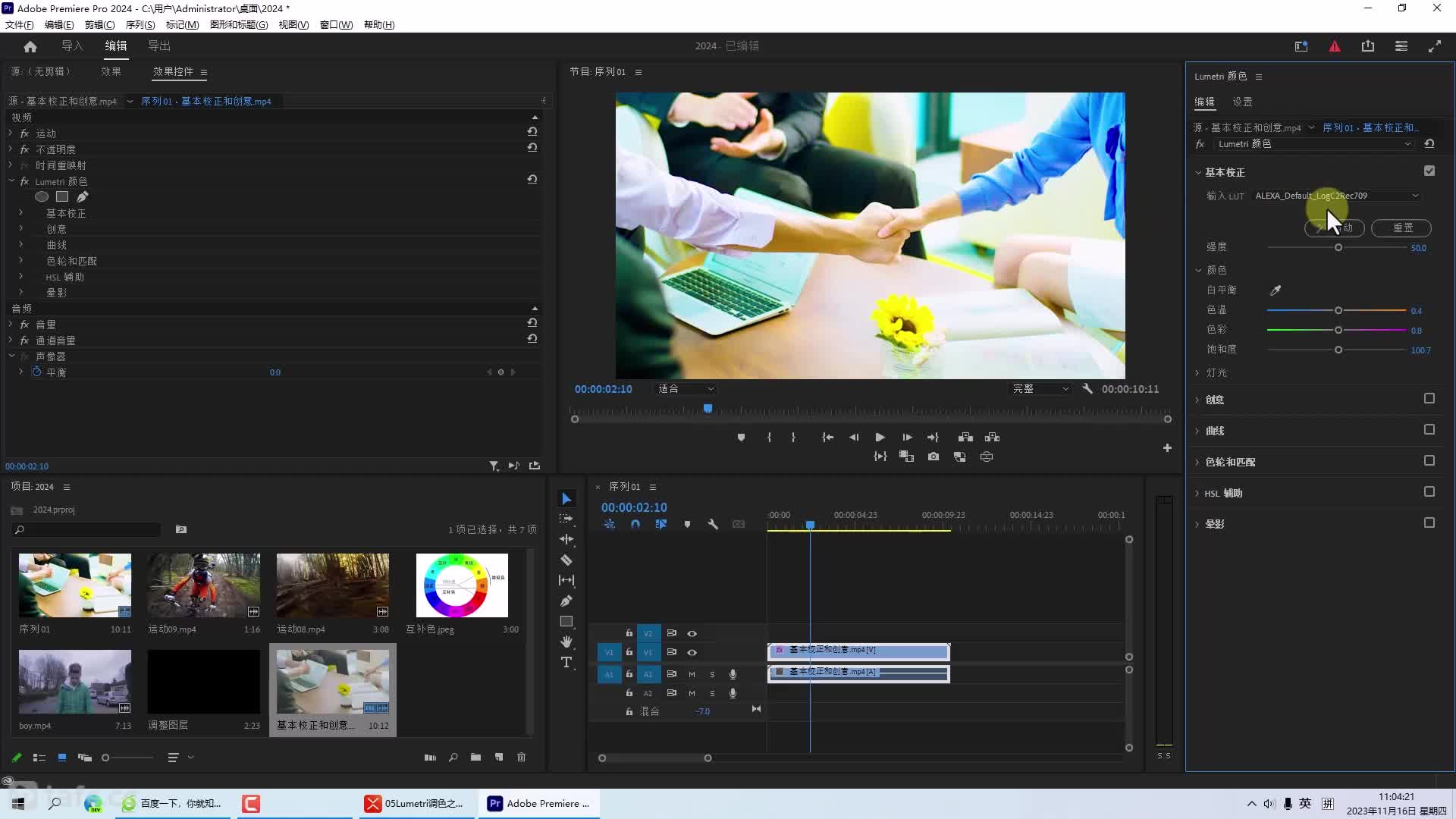Click the 自动 button under cursor
The height and width of the screenshot is (819, 1456).
(1335, 227)
